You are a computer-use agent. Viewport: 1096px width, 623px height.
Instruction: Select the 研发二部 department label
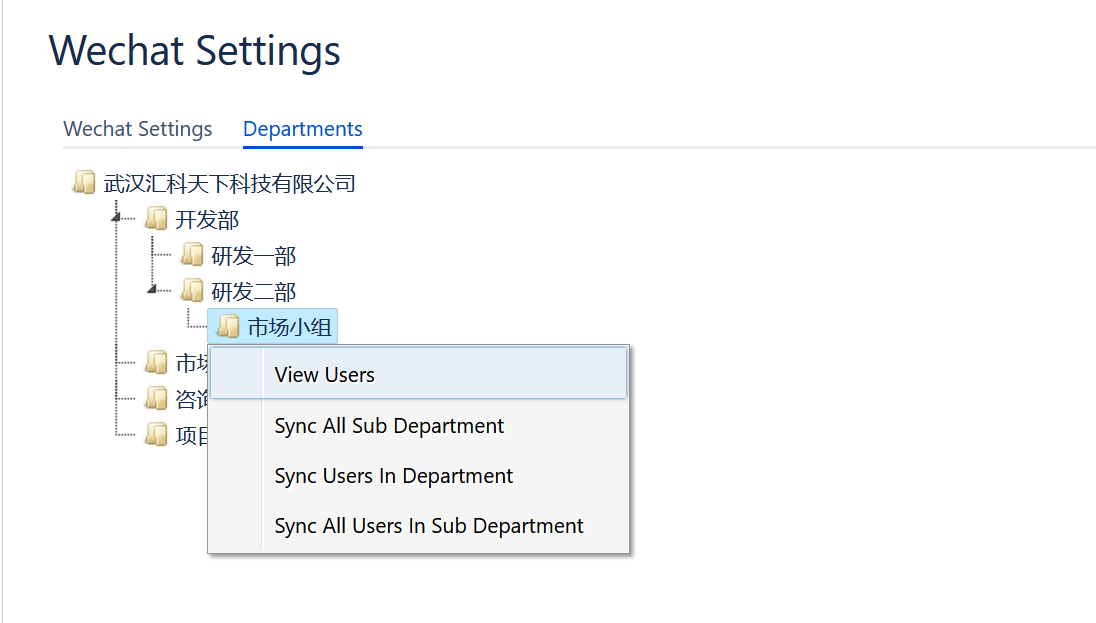click(254, 292)
